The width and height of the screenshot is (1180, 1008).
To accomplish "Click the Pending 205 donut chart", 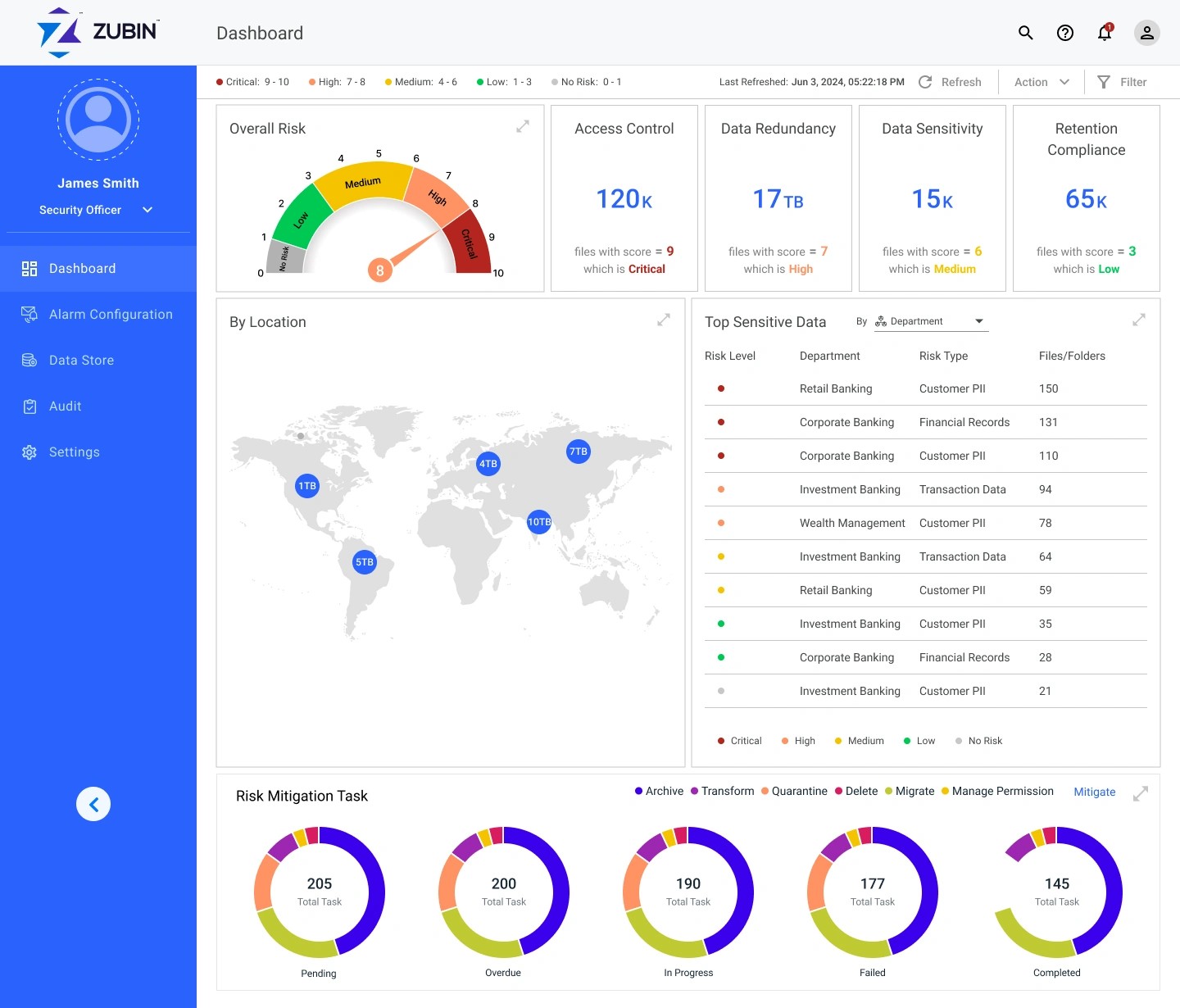I will coord(320,892).
